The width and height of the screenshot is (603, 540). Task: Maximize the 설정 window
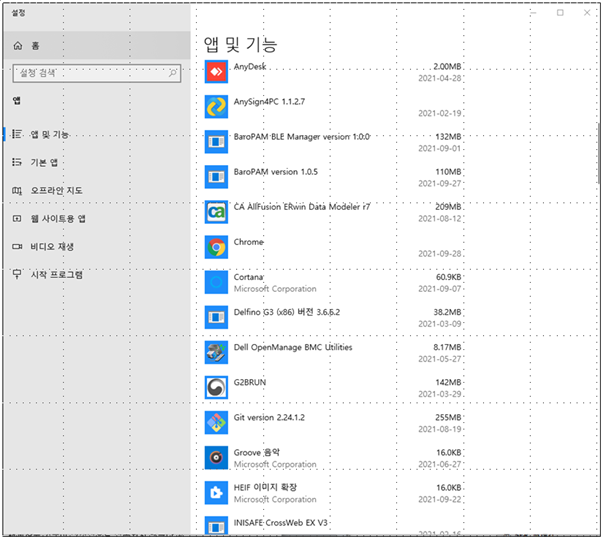pos(560,13)
